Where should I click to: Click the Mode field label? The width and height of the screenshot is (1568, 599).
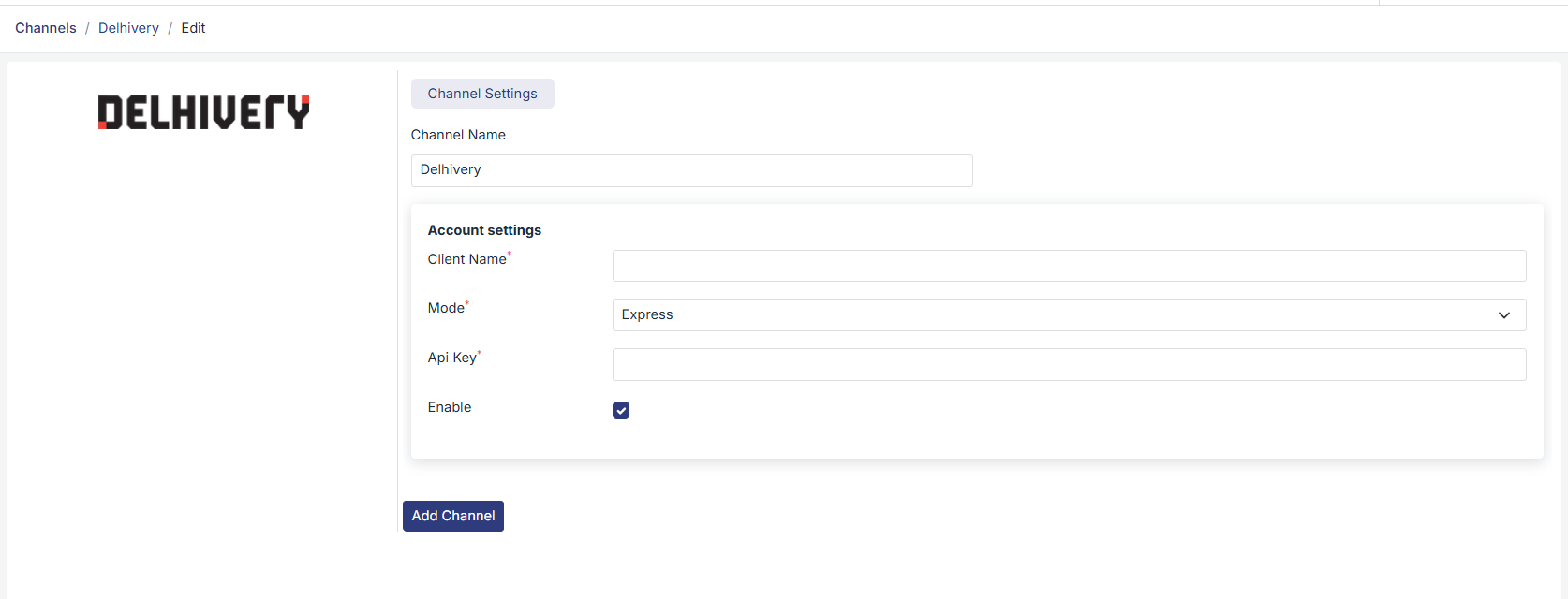click(446, 308)
